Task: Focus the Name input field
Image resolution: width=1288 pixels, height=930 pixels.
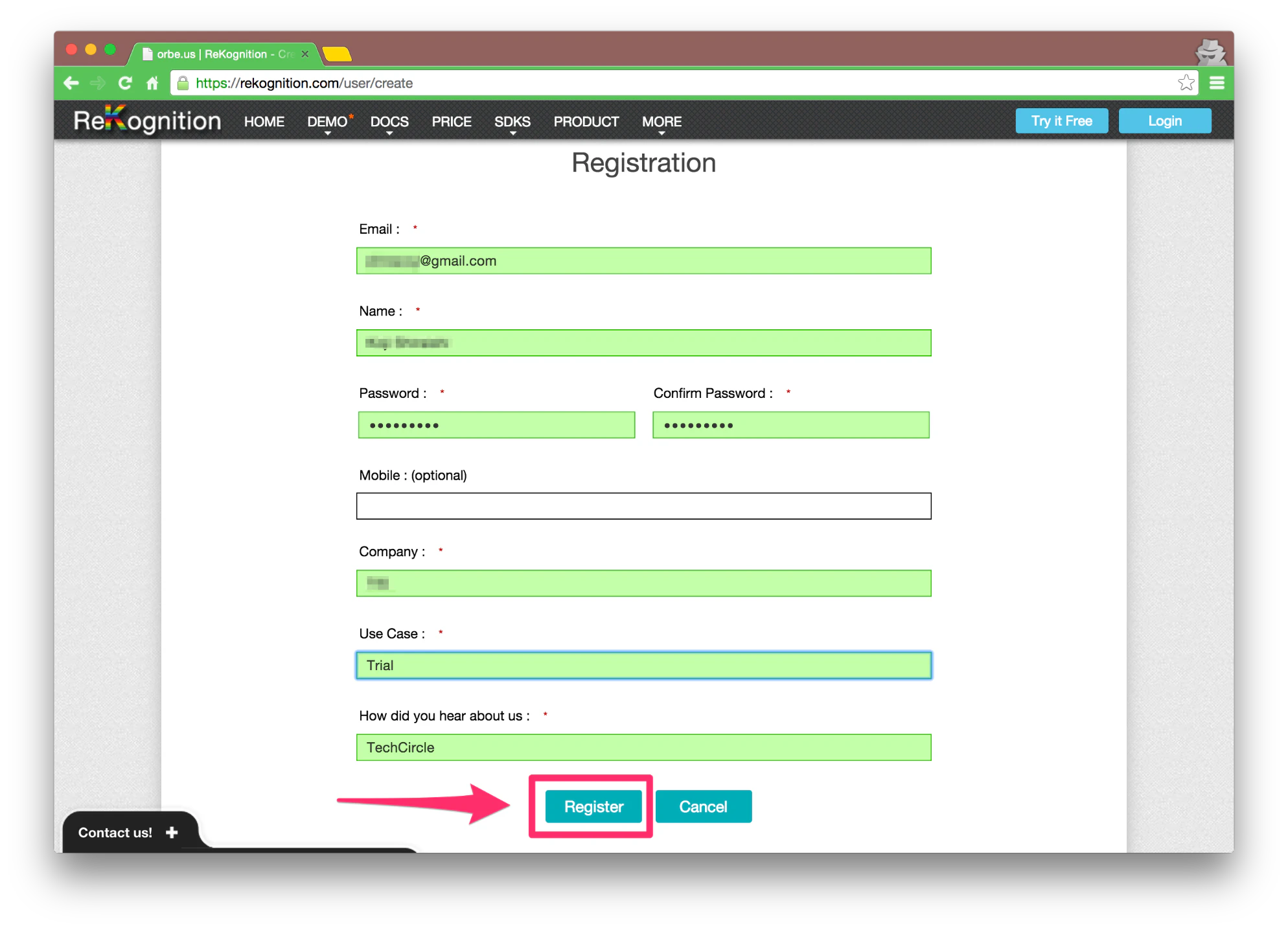Action: 643,343
